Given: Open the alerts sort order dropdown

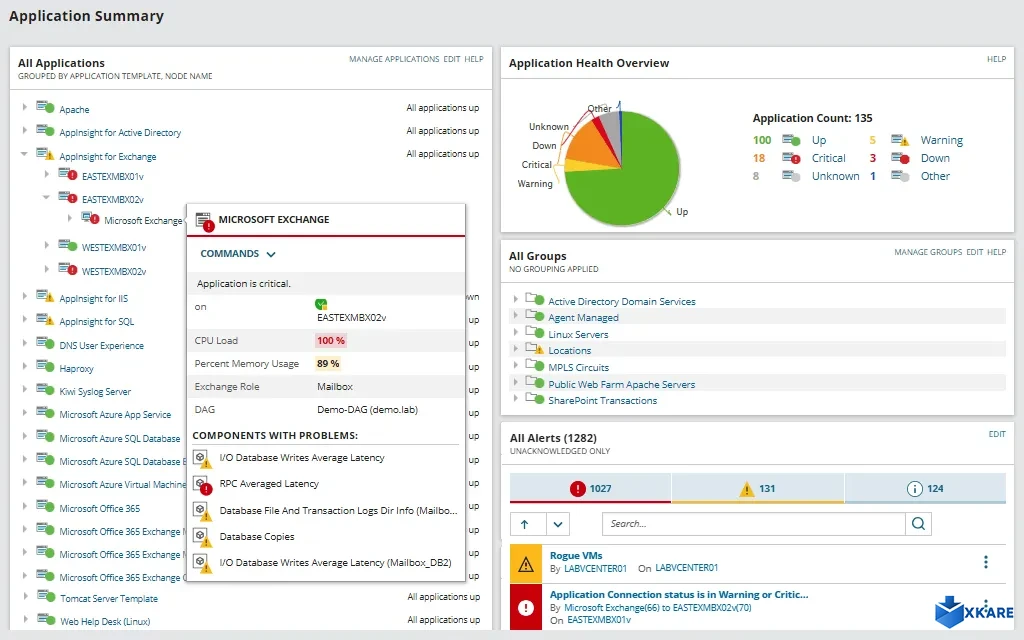Looking at the screenshot, I should (x=558, y=524).
